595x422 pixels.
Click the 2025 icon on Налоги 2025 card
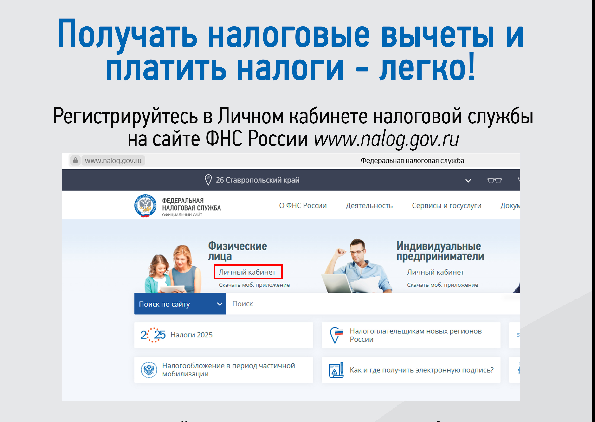153,335
